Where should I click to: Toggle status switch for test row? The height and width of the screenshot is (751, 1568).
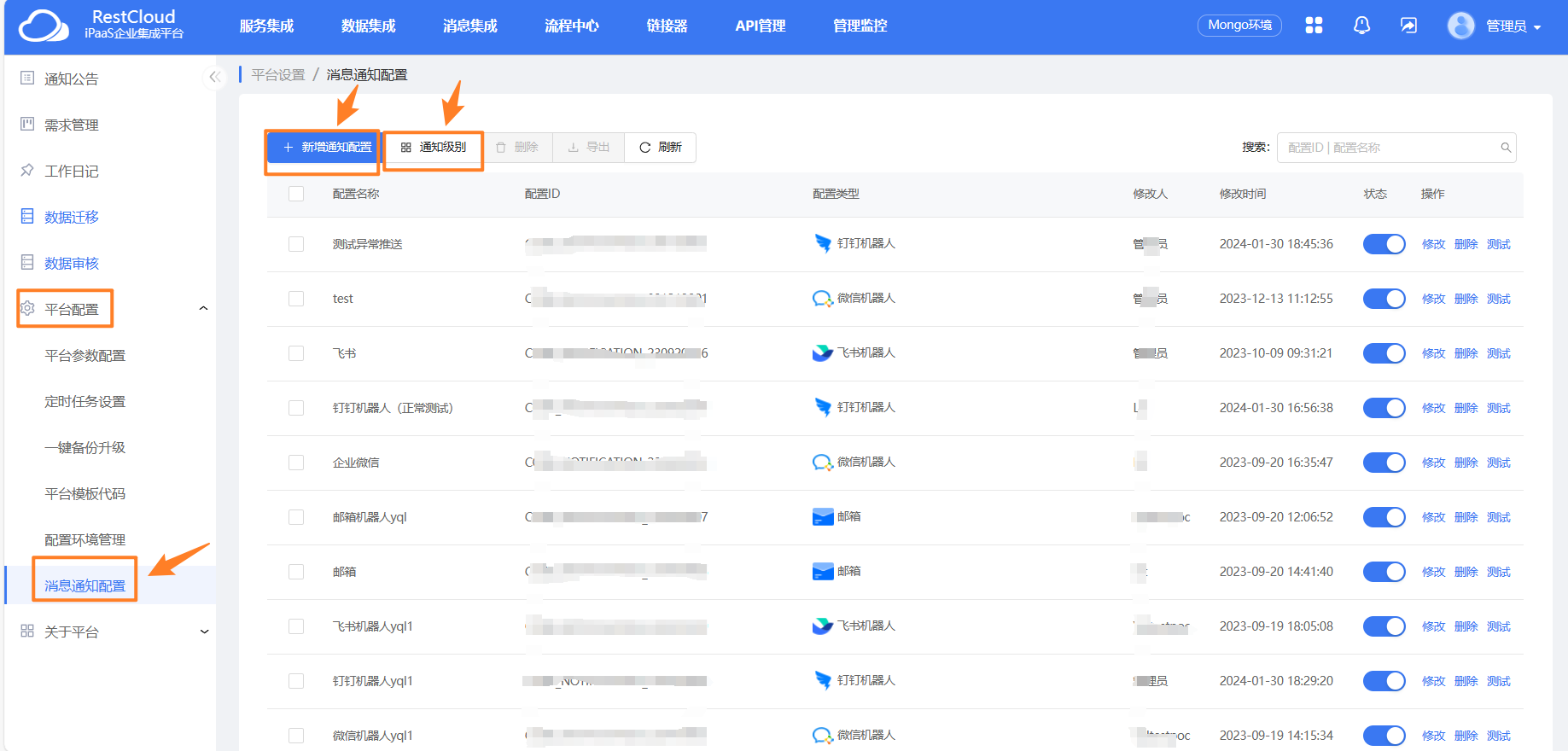1384,299
